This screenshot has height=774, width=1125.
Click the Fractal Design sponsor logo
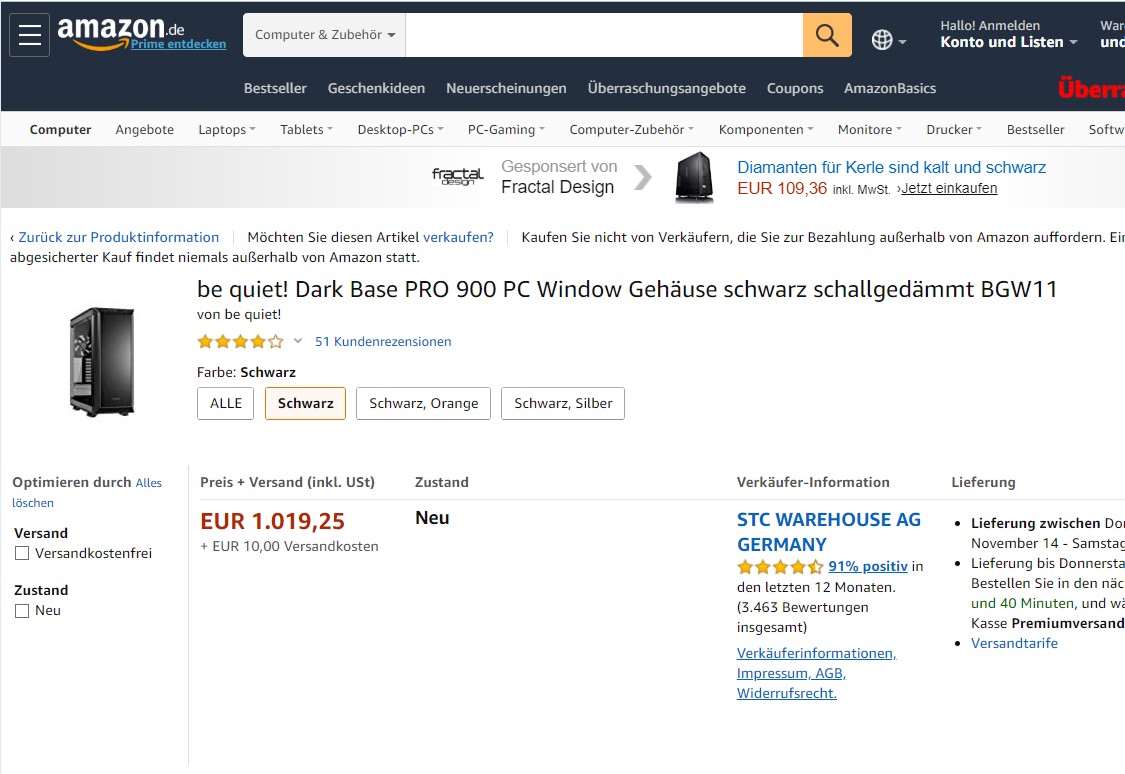point(458,176)
